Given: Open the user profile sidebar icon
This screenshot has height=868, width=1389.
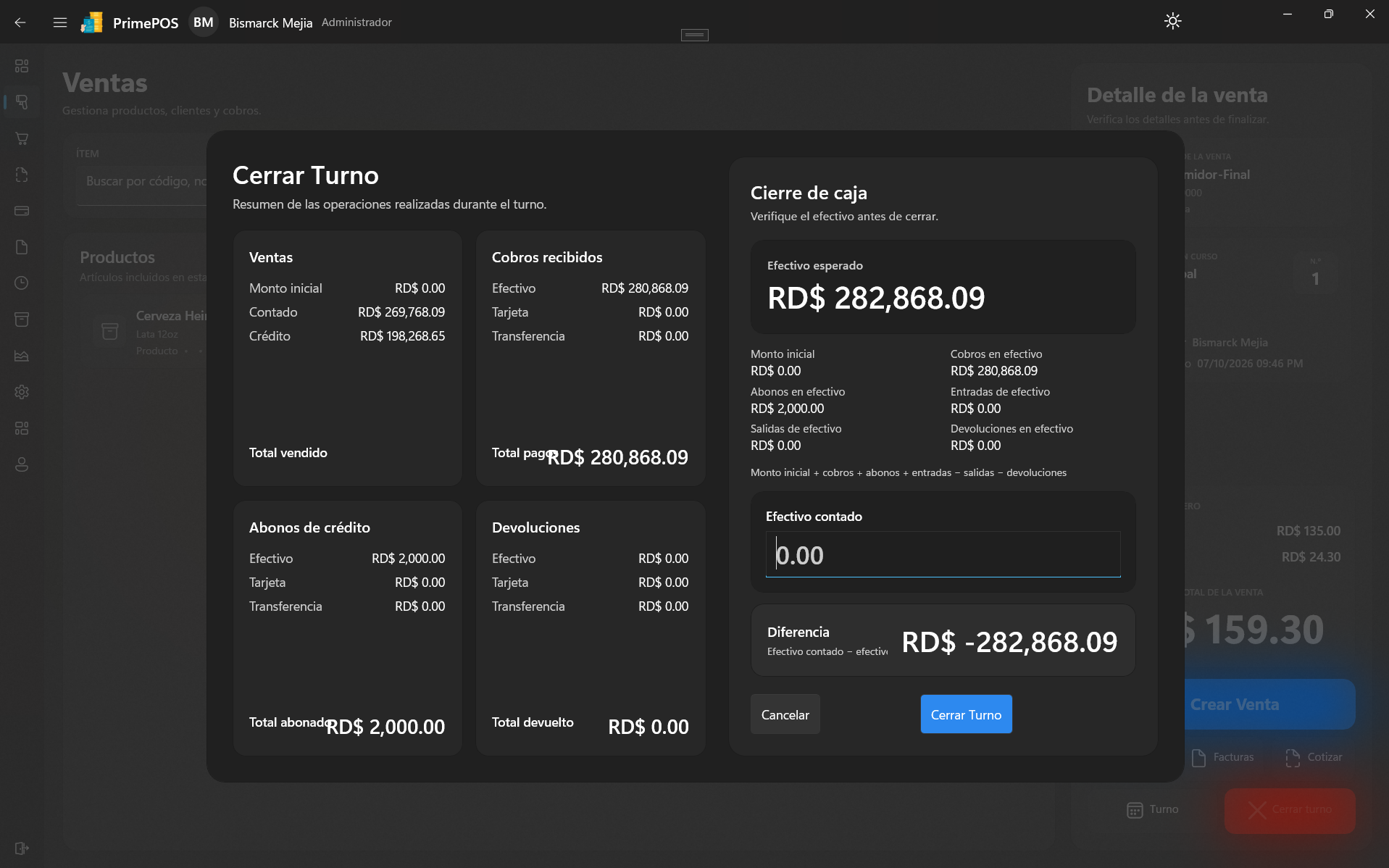Looking at the screenshot, I should (22, 464).
